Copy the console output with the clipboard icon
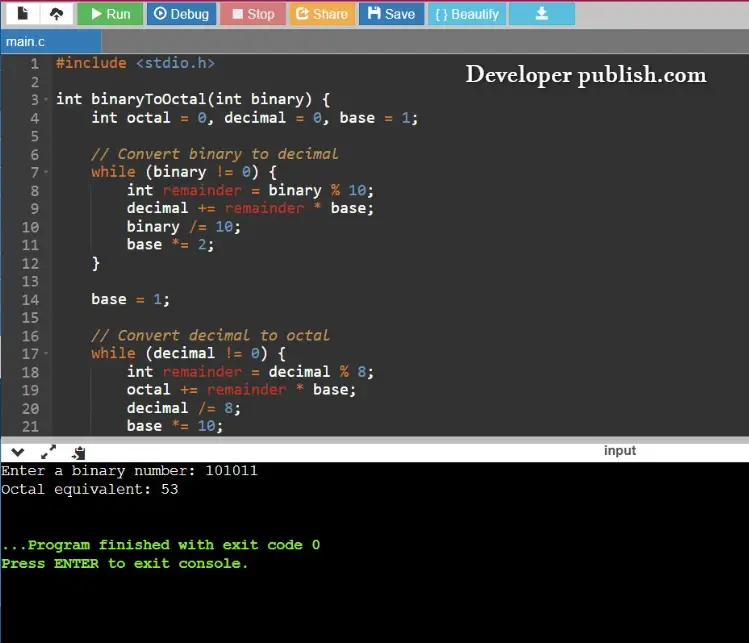749x643 pixels. pos(79,452)
